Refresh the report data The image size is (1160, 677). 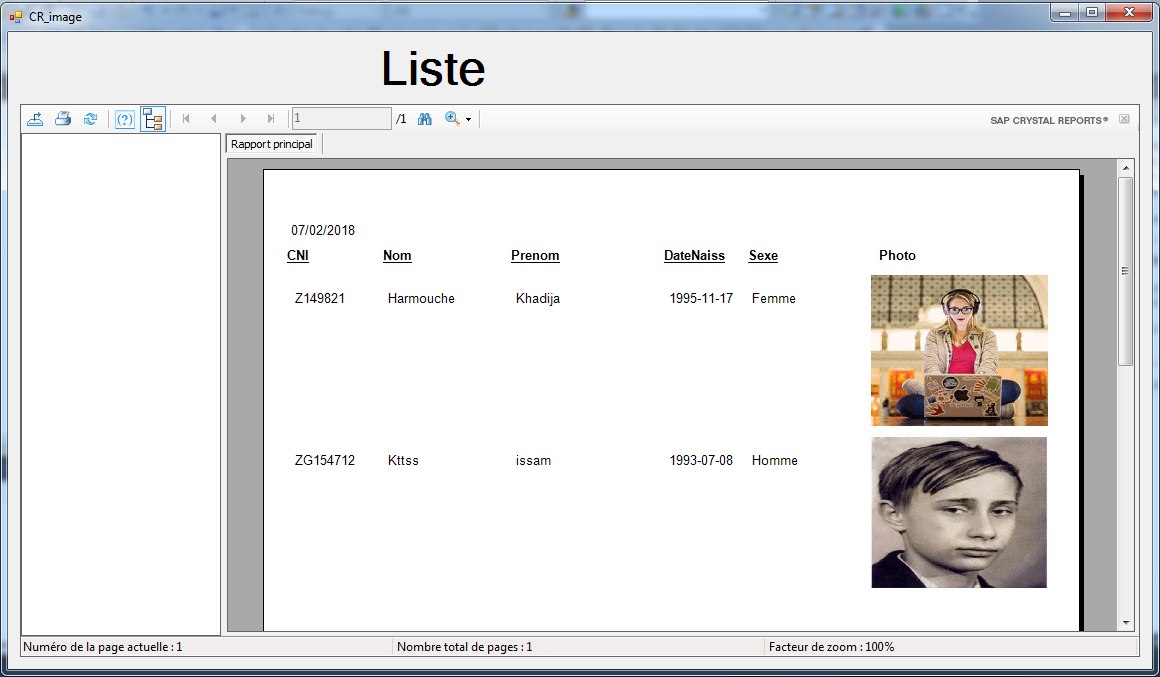(90, 118)
